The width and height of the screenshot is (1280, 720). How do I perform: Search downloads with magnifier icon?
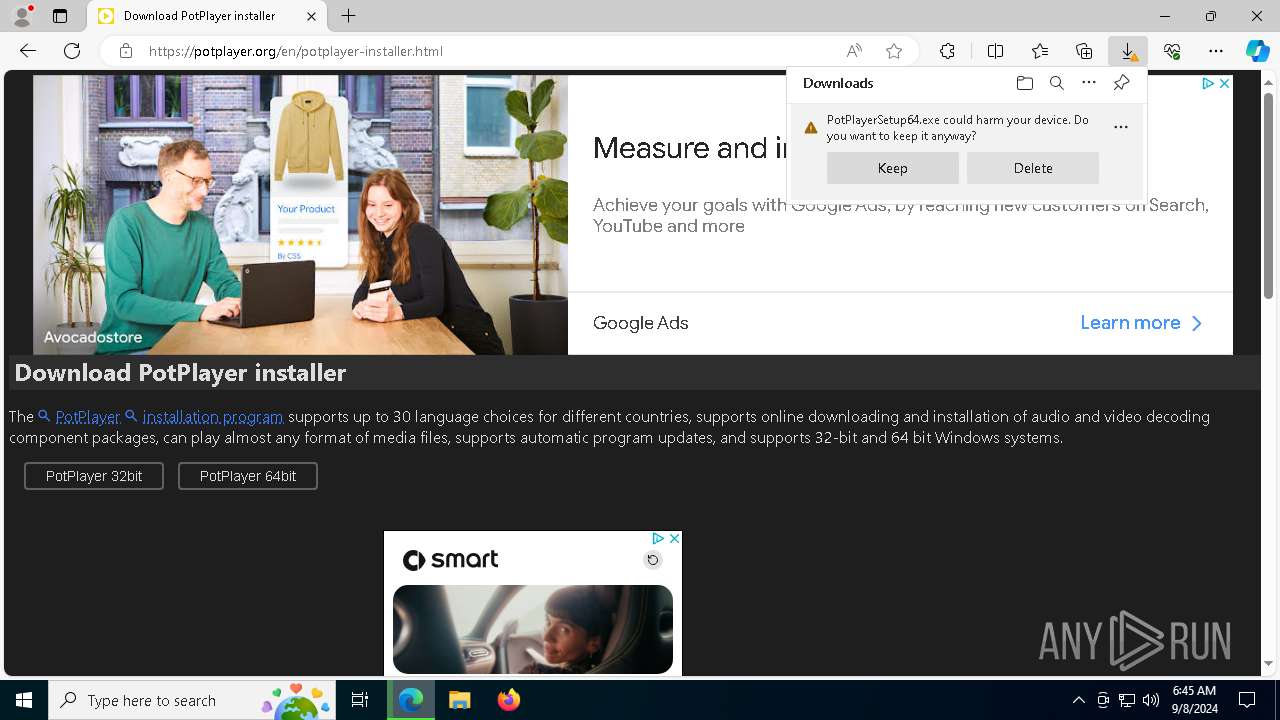[1057, 83]
